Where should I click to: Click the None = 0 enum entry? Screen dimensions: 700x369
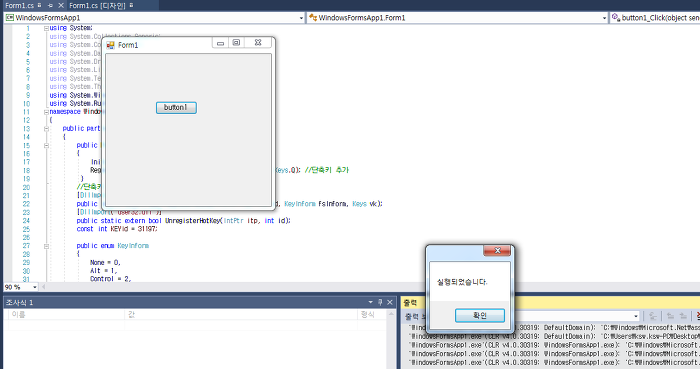[x=105, y=262]
